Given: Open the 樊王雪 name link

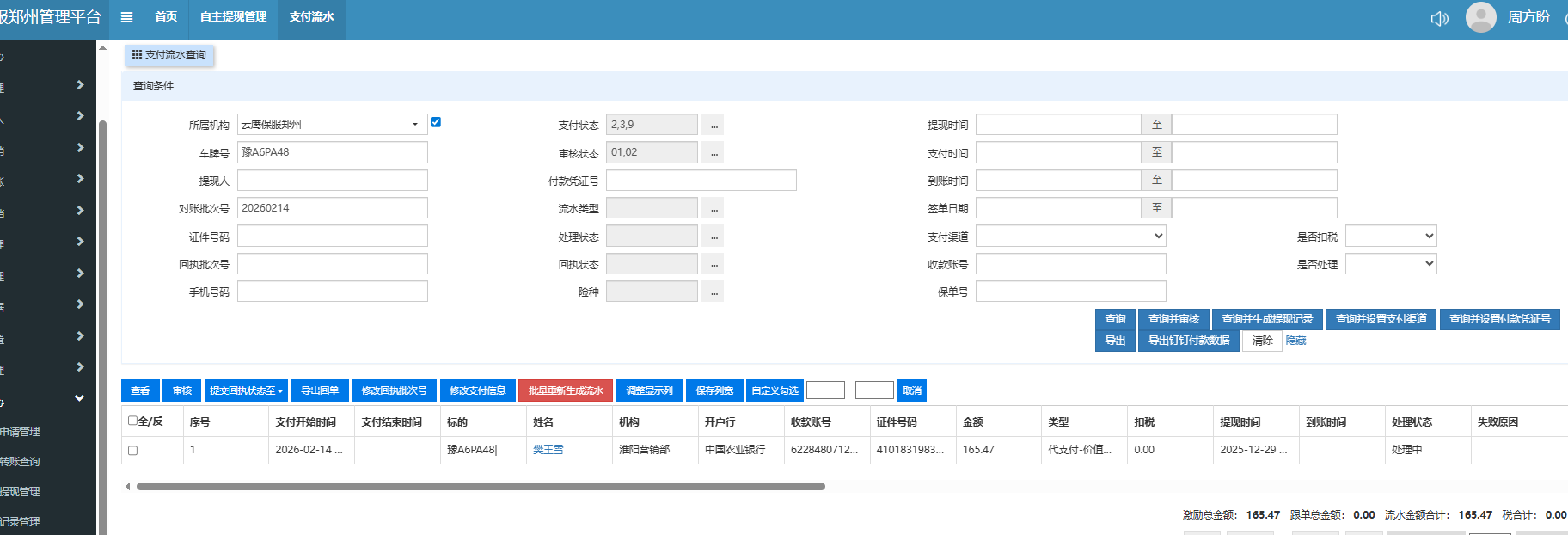Looking at the screenshot, I should (548, 450).
